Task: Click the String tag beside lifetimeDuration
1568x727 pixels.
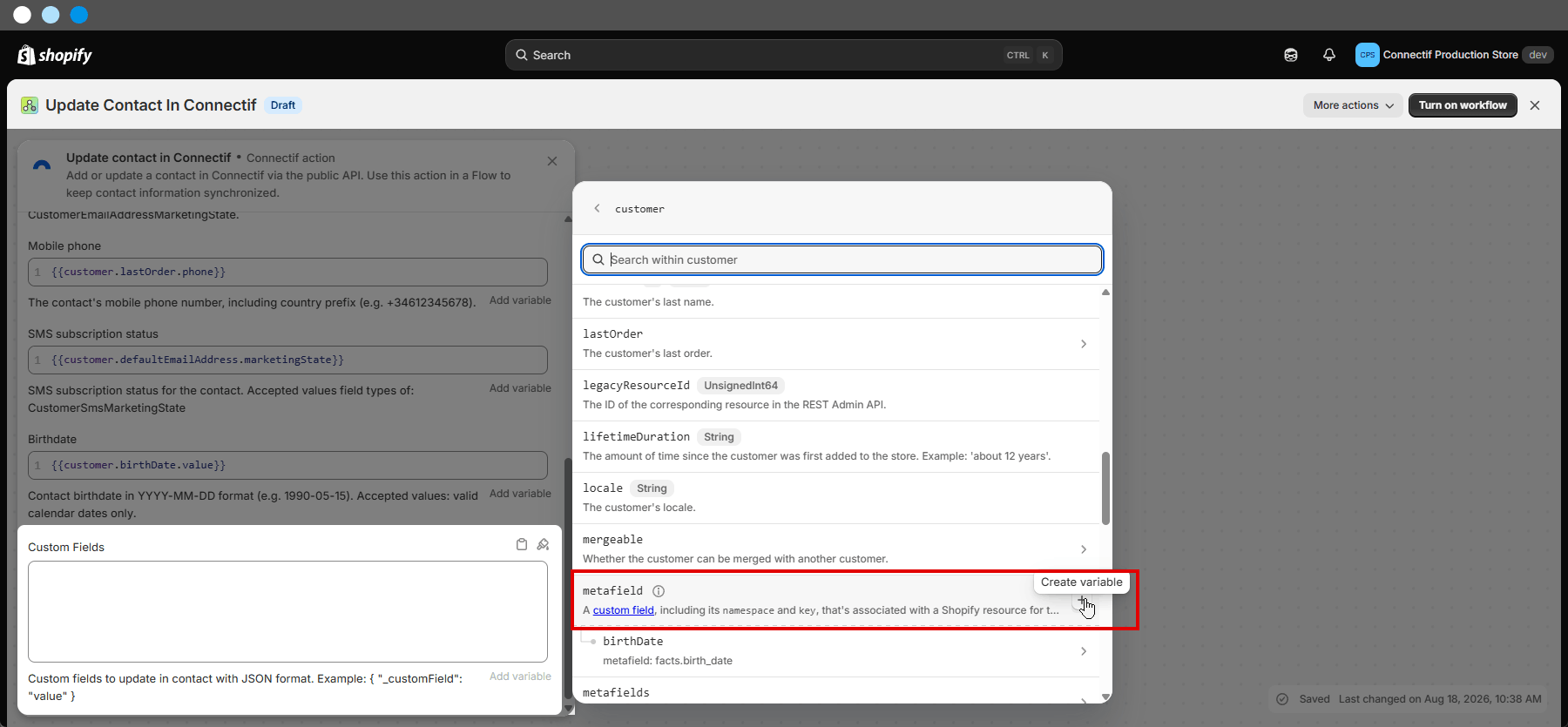Action: 719,437
